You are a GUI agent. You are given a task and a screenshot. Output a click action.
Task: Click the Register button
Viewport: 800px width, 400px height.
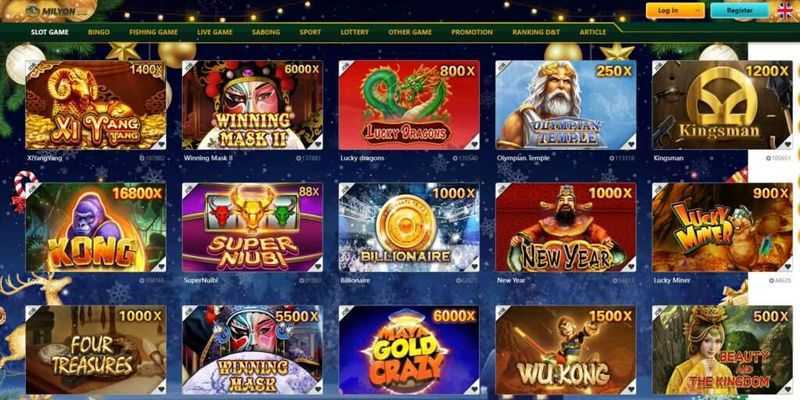(x=739, y=11)
